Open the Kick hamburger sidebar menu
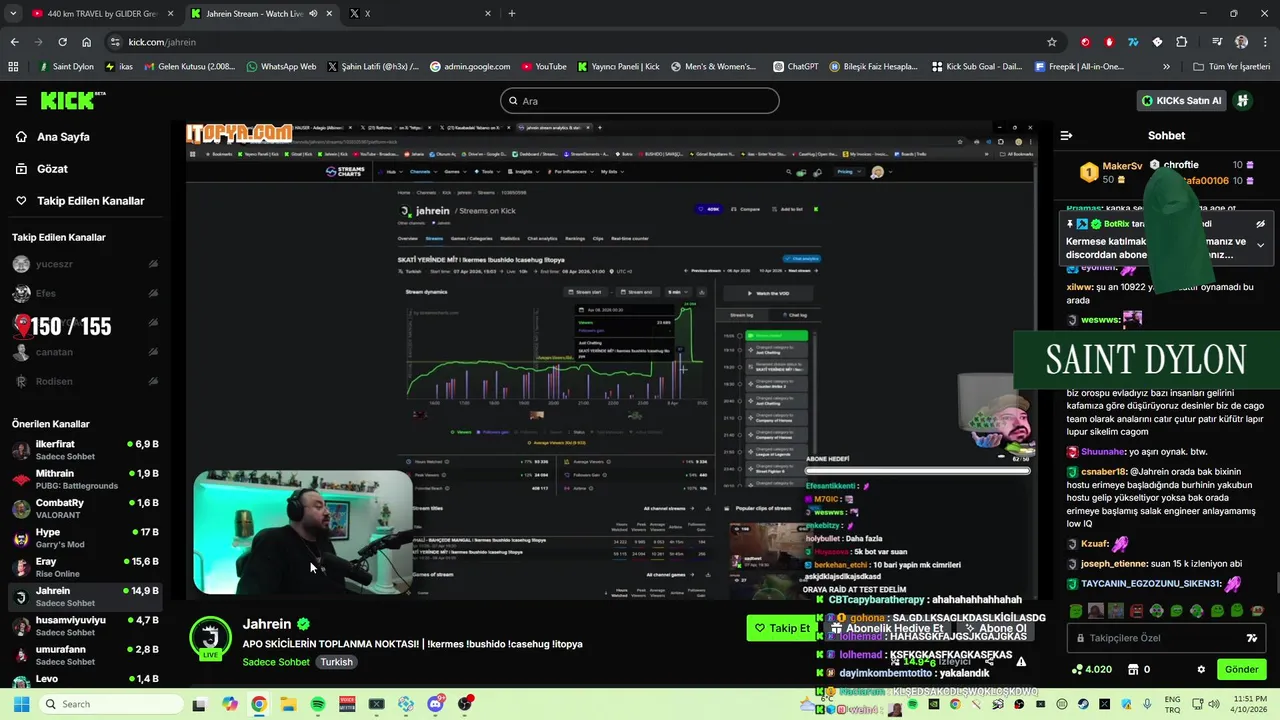The width and height of the screenshot is (1280, 720). coord(21,101)
